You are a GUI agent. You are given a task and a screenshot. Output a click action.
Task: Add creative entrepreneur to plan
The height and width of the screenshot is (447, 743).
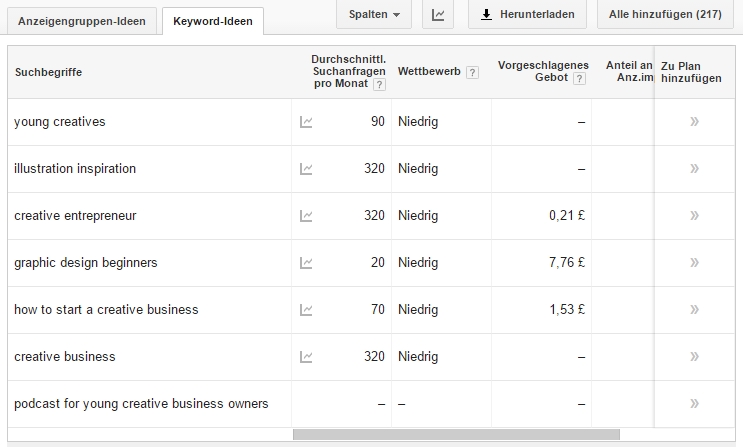tap(694, 216)
